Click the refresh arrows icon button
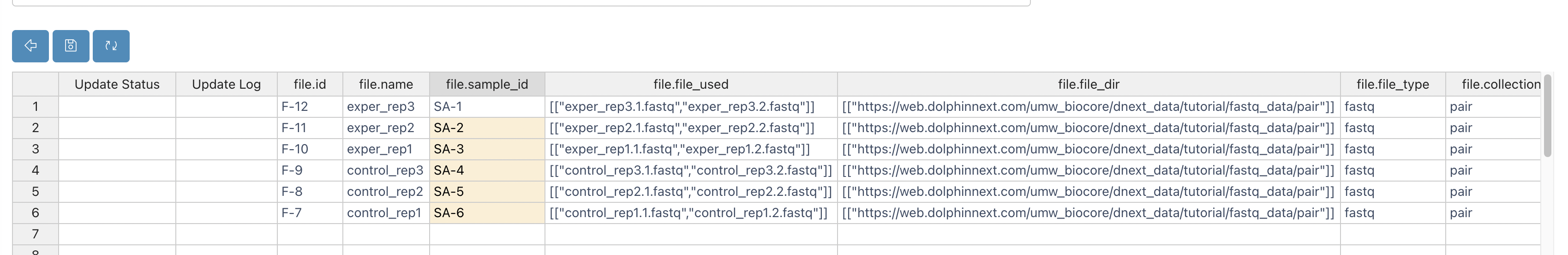Image resolution: width=1568 pixels, height=255 pixels. pos(111,46)
